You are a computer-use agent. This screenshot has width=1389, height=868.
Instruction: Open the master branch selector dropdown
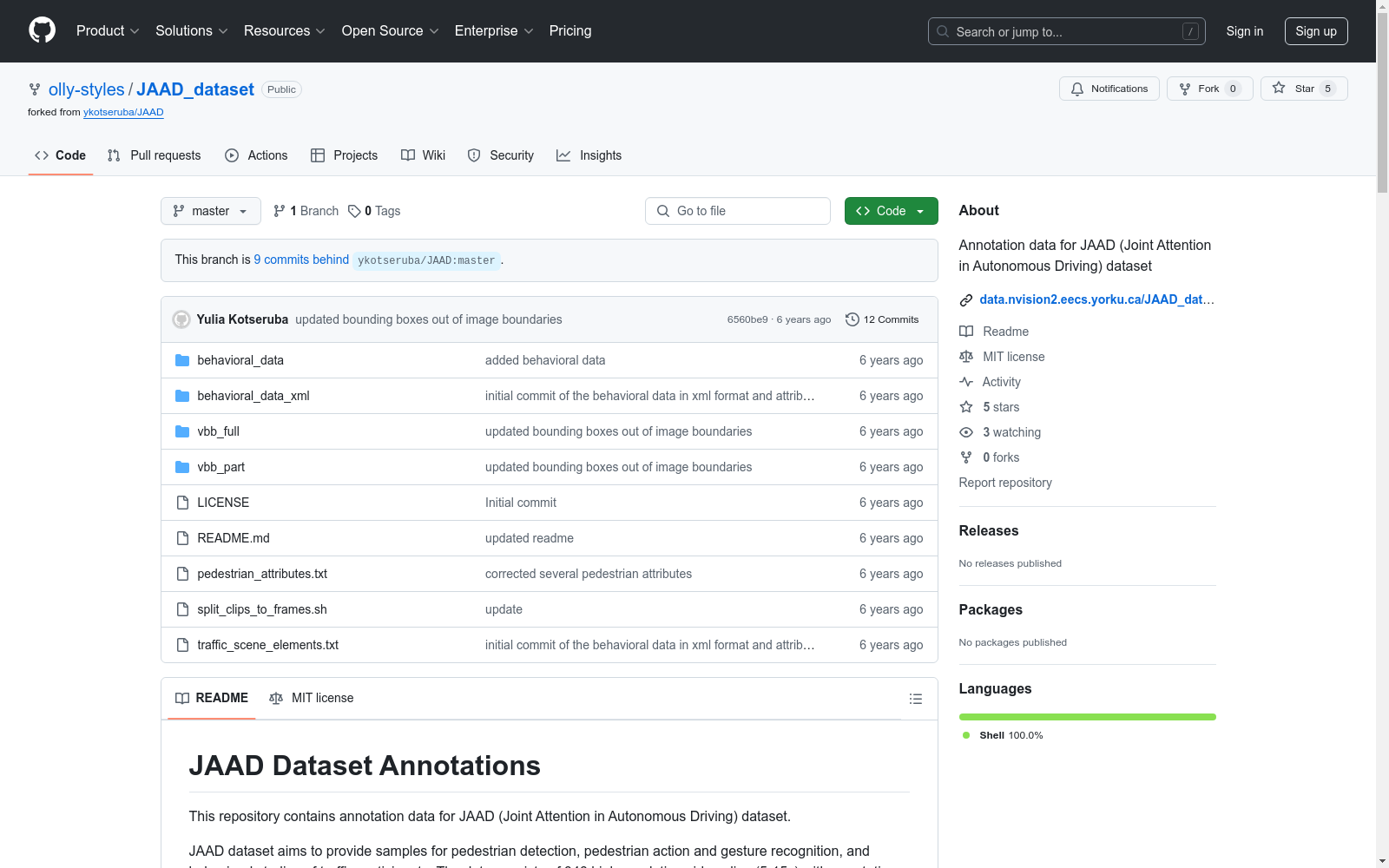pos(211,211)
